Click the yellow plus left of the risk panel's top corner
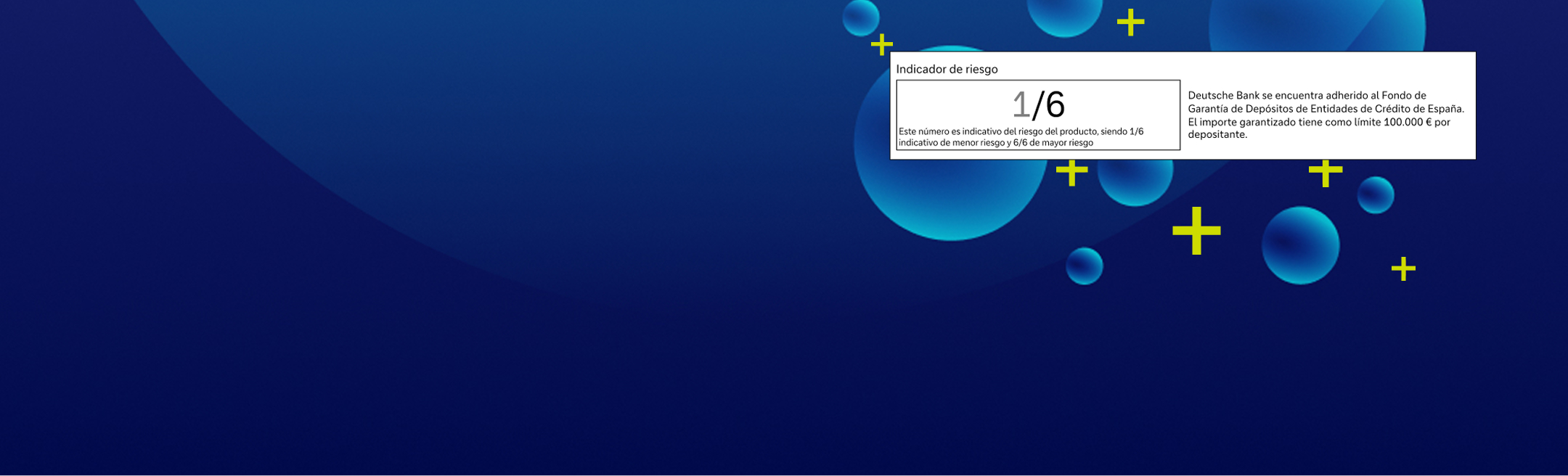This screenshot has height=476, width=1568. (x=881, y=45)
